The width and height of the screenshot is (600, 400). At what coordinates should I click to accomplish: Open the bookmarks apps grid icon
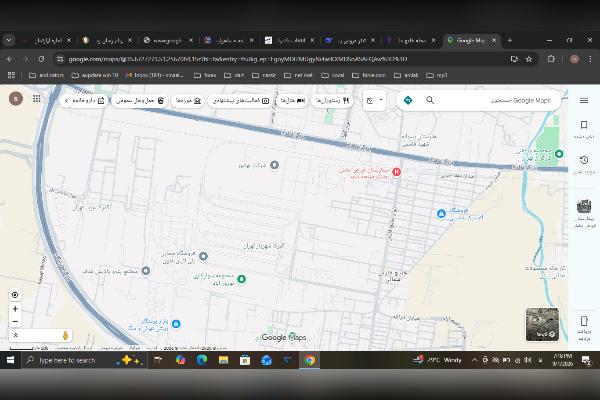pos(11,75)
